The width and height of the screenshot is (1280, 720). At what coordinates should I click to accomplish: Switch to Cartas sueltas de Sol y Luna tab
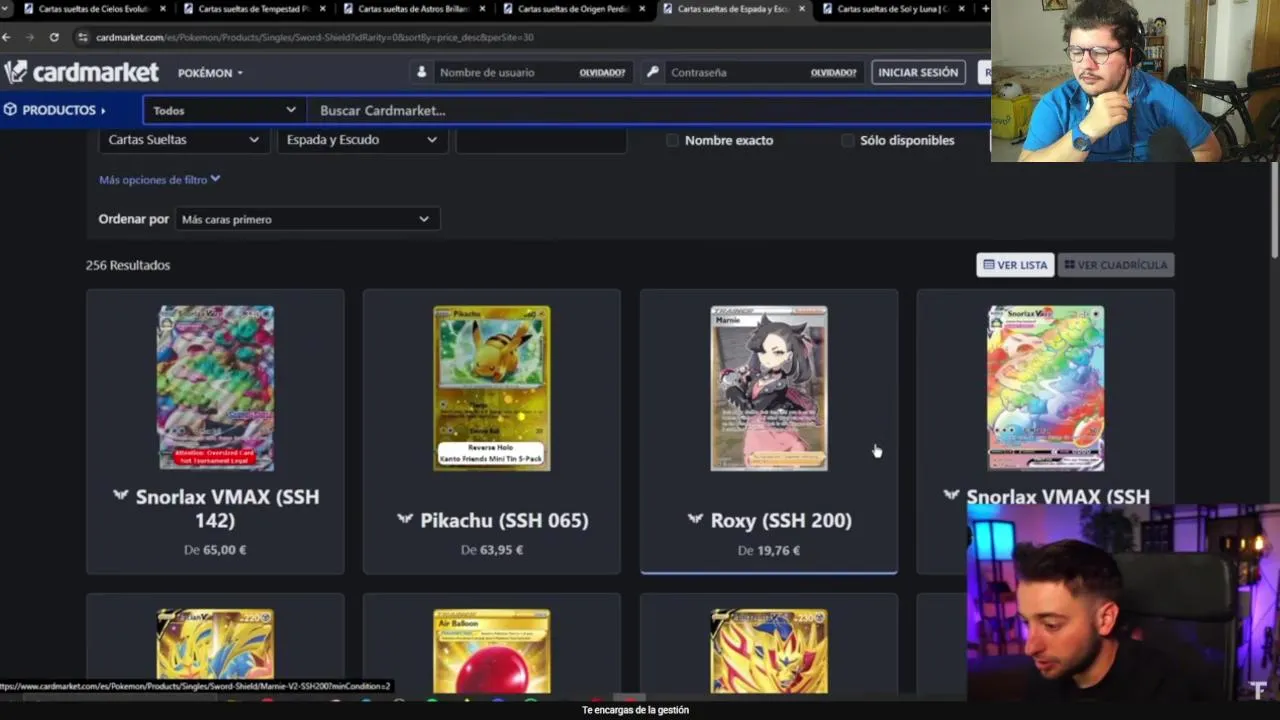893,9
